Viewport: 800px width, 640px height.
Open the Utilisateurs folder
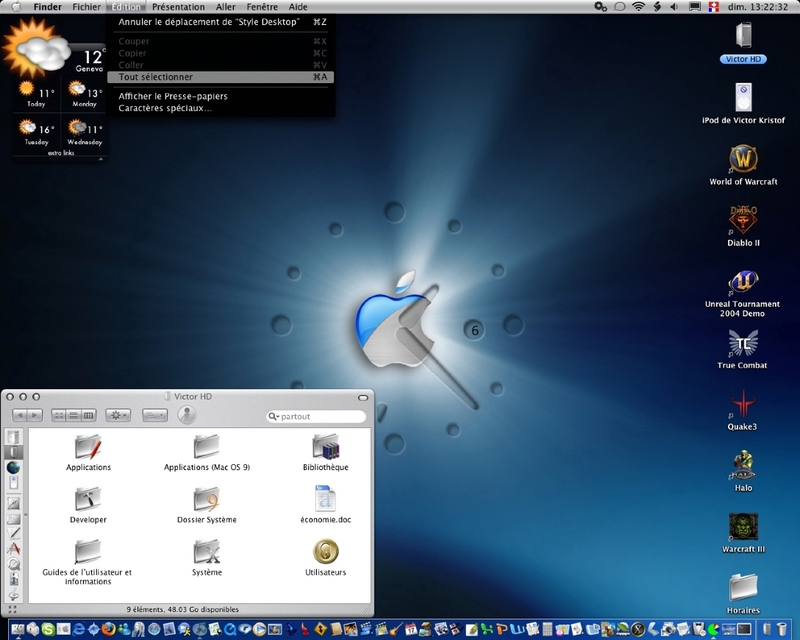(x=326, y=558)
